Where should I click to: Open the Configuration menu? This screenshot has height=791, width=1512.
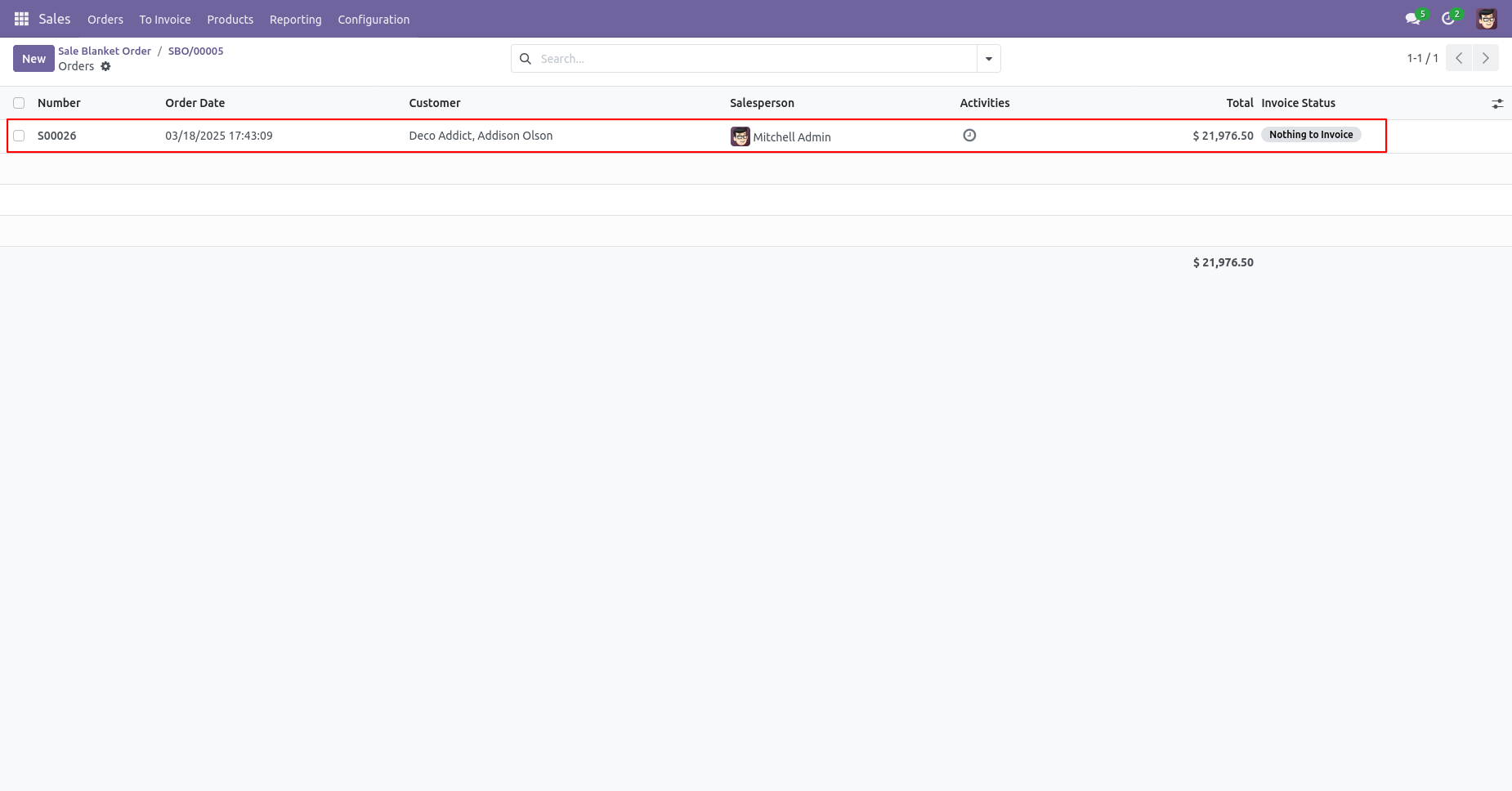pyautogui.click(x=374, y=20)
